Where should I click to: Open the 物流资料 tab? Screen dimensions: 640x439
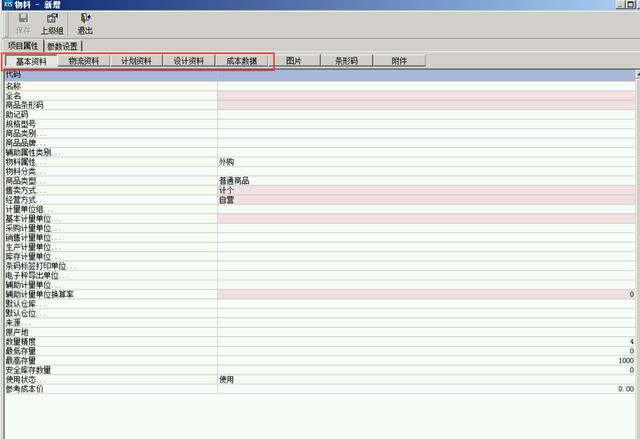[84, 61]
